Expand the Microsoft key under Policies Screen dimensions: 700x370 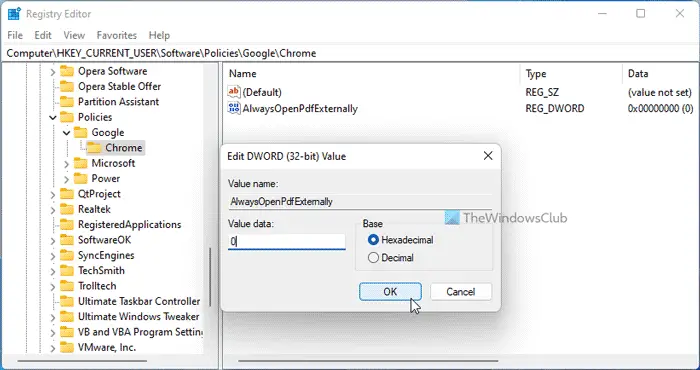click(67, 164)
